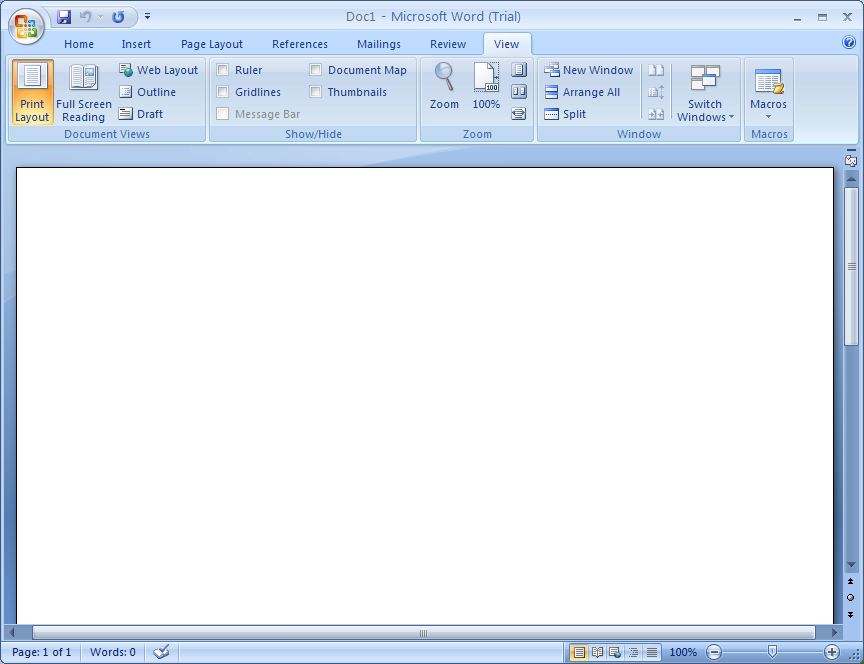Open the Mailings tab
864x664 pixels.
click(379, 44)
